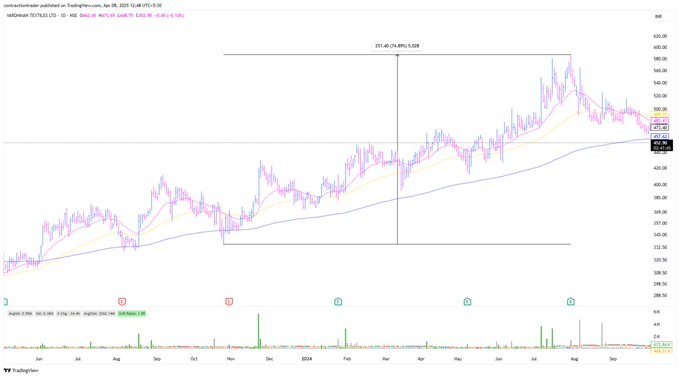Click the May label on time axis
This screenshot has width=680, height=377.
(458, 359)
